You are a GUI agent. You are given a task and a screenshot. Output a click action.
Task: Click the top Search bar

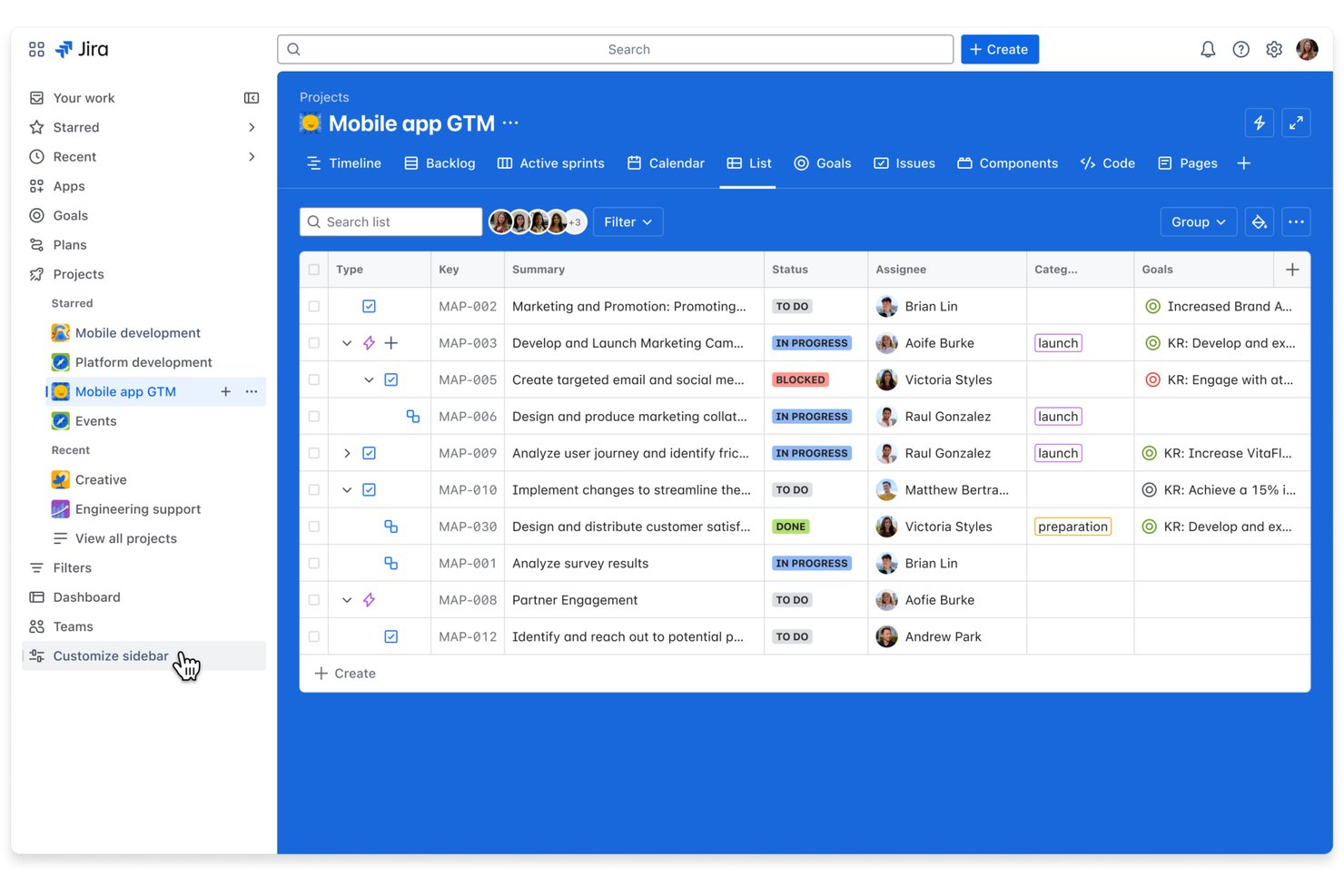616,50
